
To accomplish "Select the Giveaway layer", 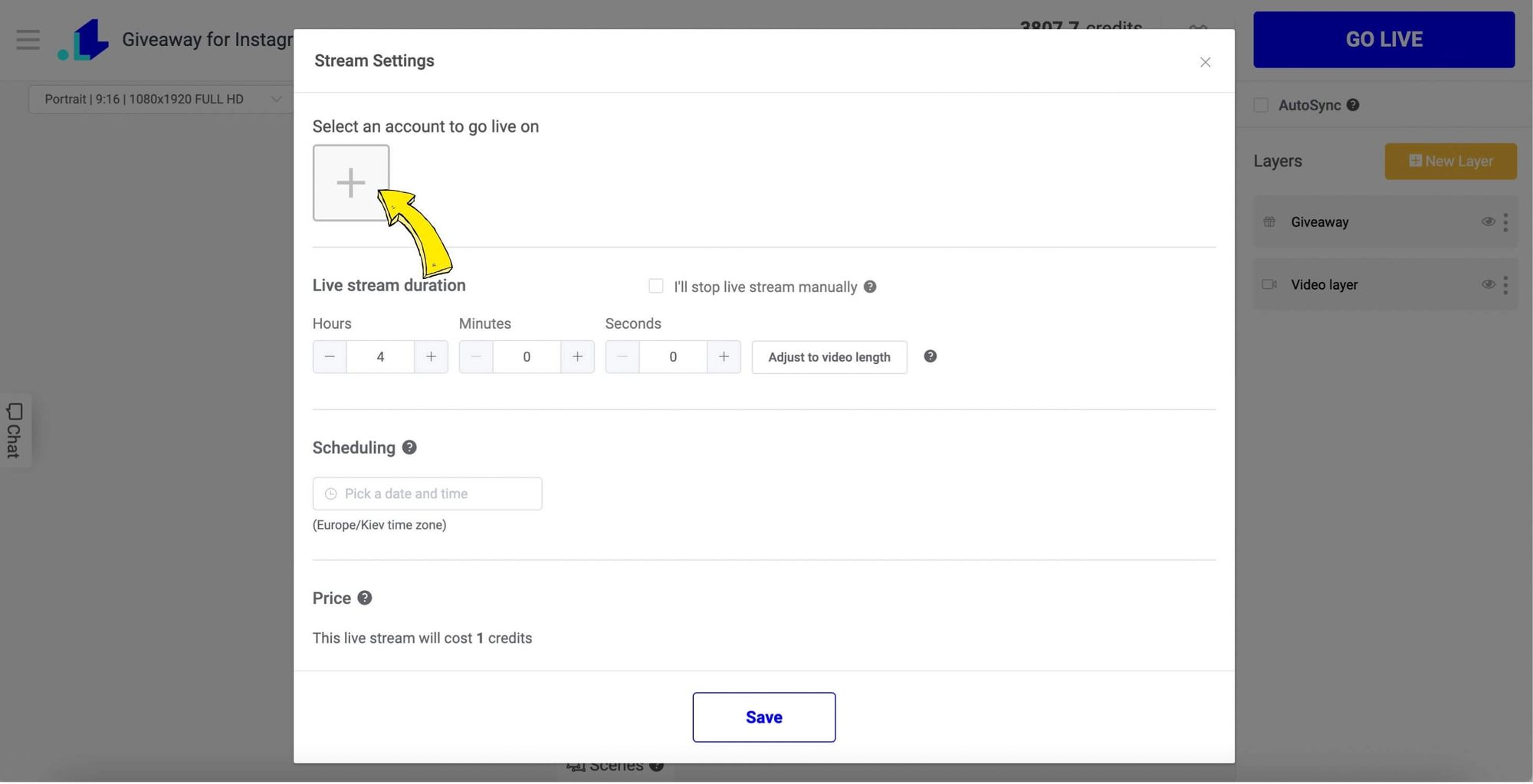I will [1385, 221].
